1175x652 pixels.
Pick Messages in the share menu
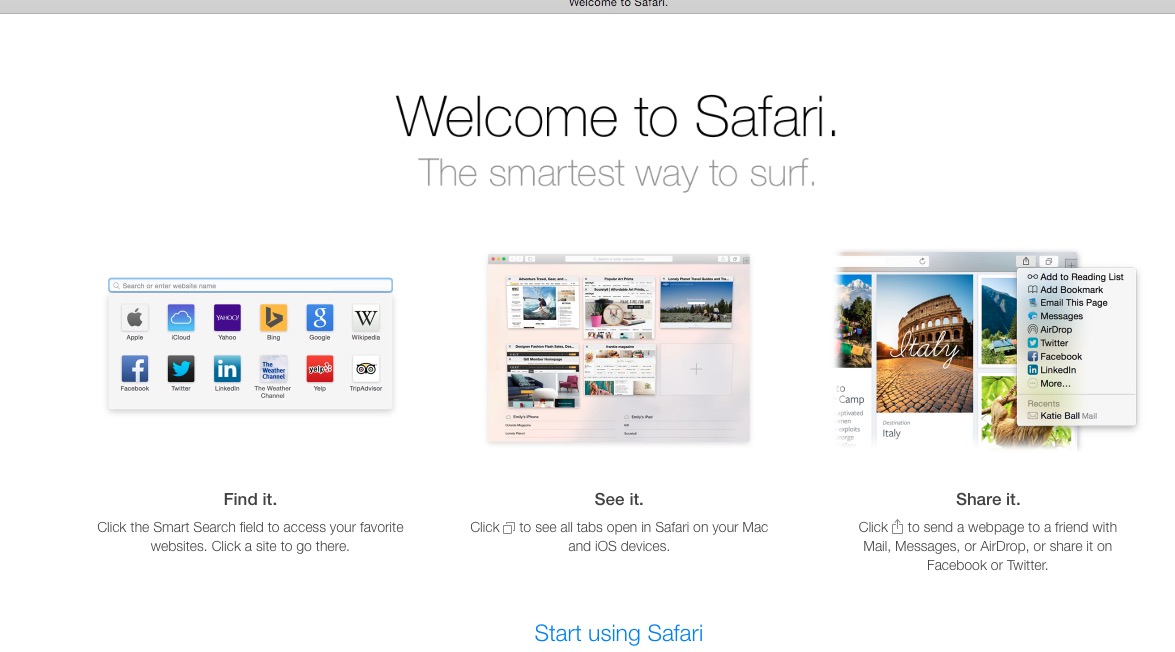[x=1055, y=316]
